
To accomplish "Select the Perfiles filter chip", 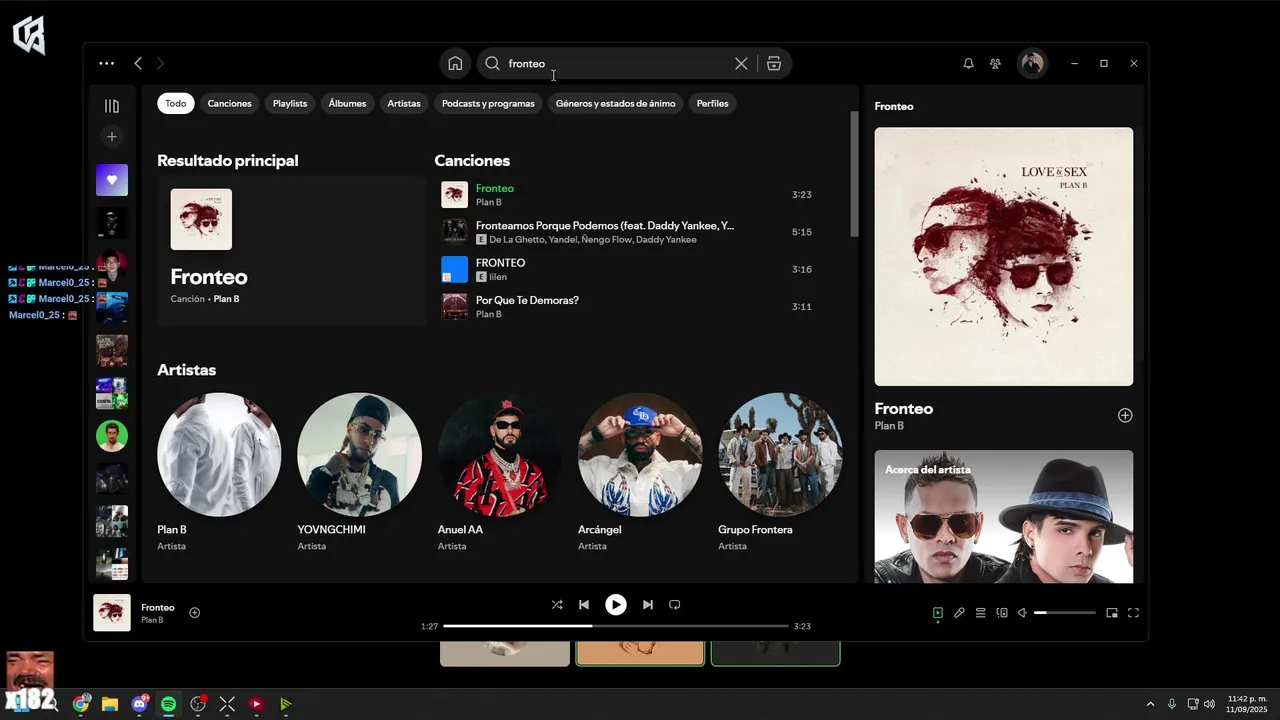I will (713, 103).
